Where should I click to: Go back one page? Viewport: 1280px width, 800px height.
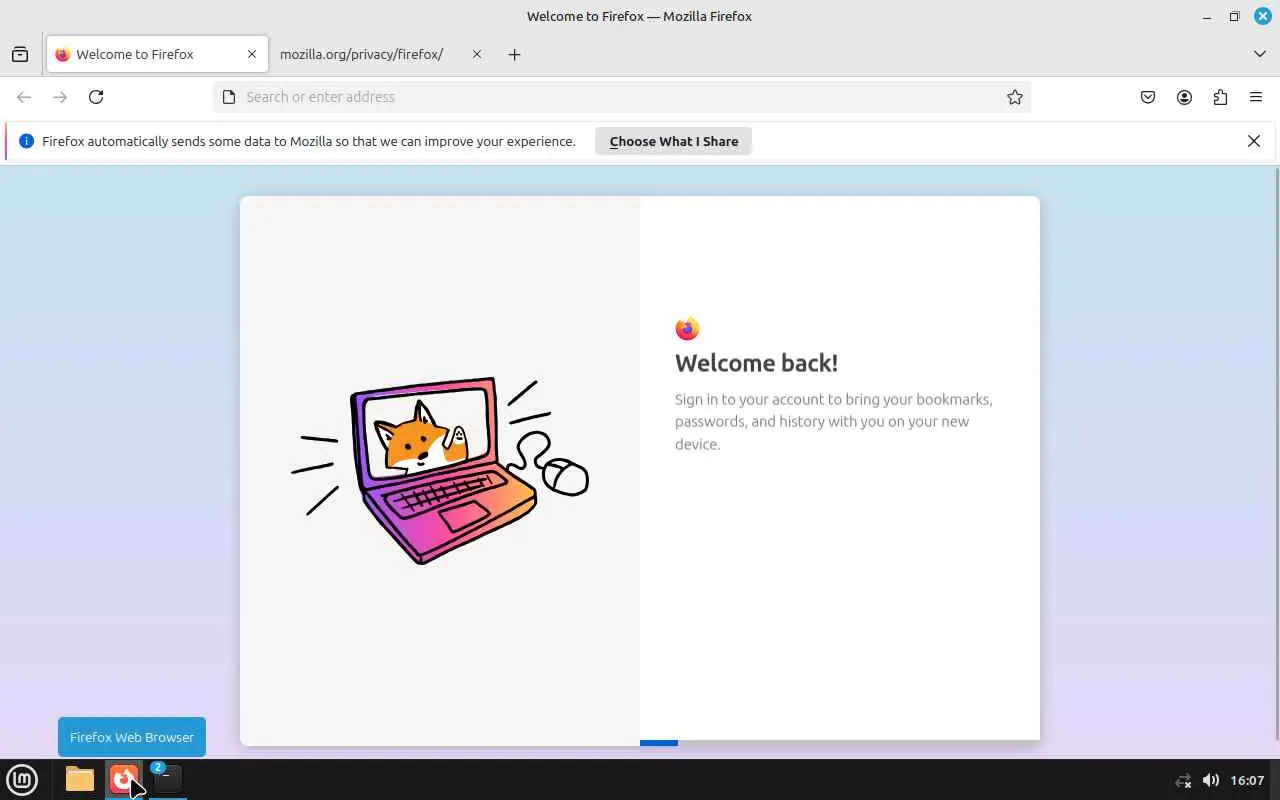click(24, 97)
